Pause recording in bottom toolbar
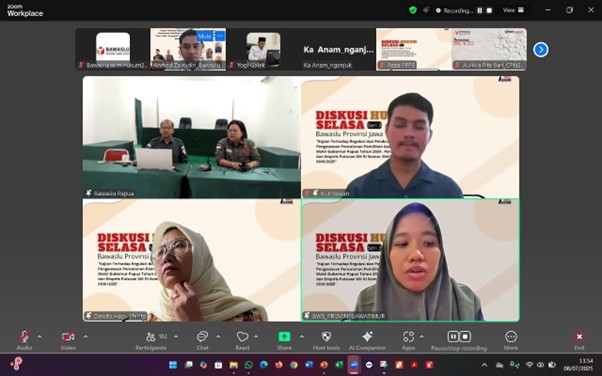This screenshot has height=376, width=602. coord(453,337)
